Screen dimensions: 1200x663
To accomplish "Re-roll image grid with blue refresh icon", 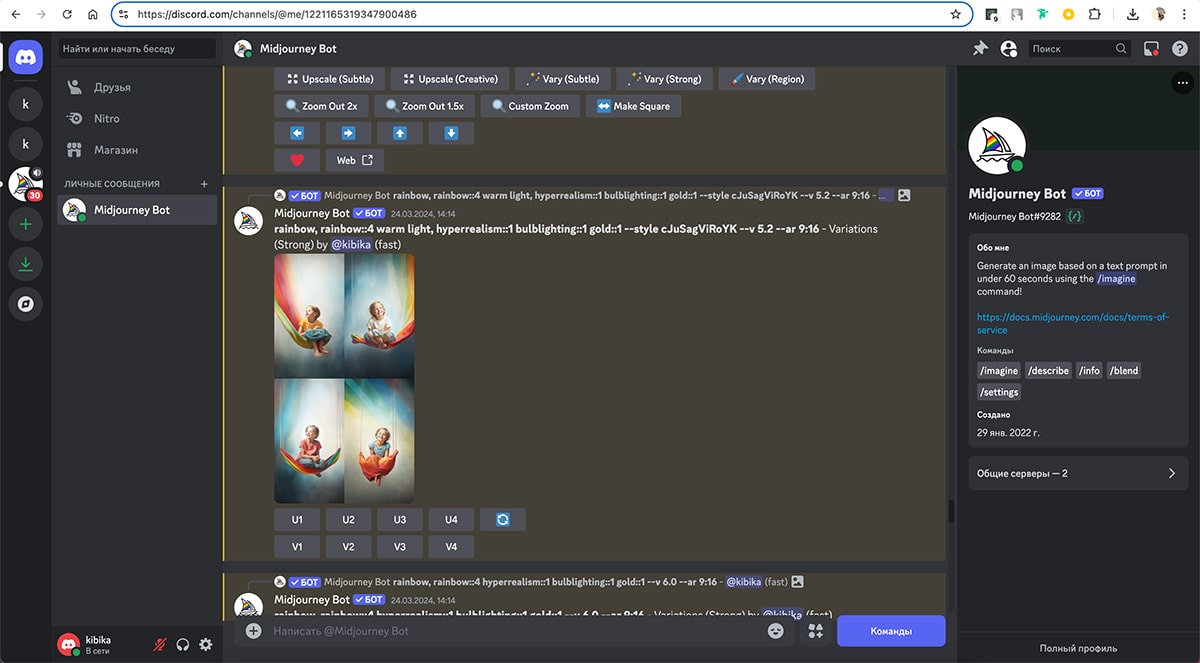I will (x=503, y=520).
